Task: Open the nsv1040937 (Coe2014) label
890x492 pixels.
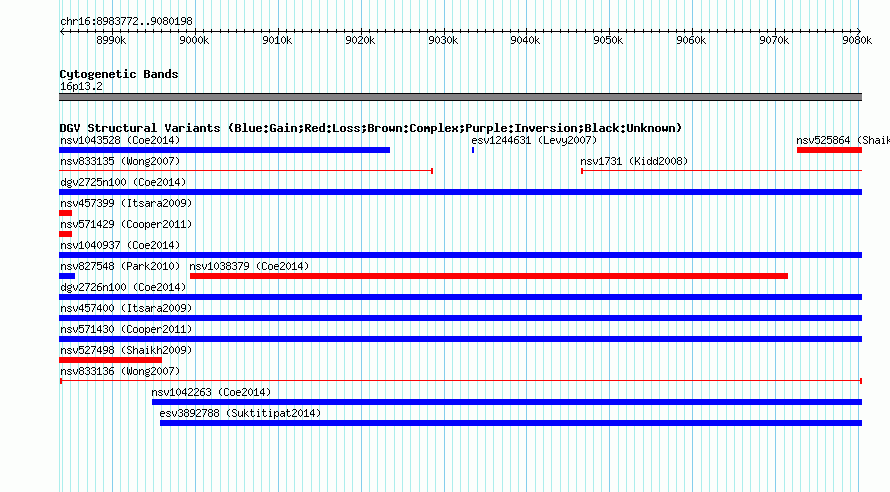Action: click(120, 245)
